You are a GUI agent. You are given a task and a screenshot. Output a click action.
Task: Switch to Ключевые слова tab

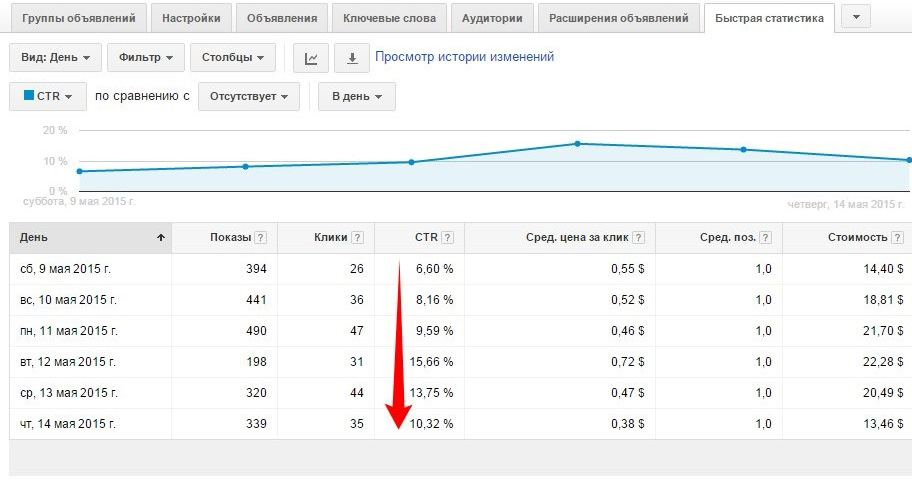(389, 18)
